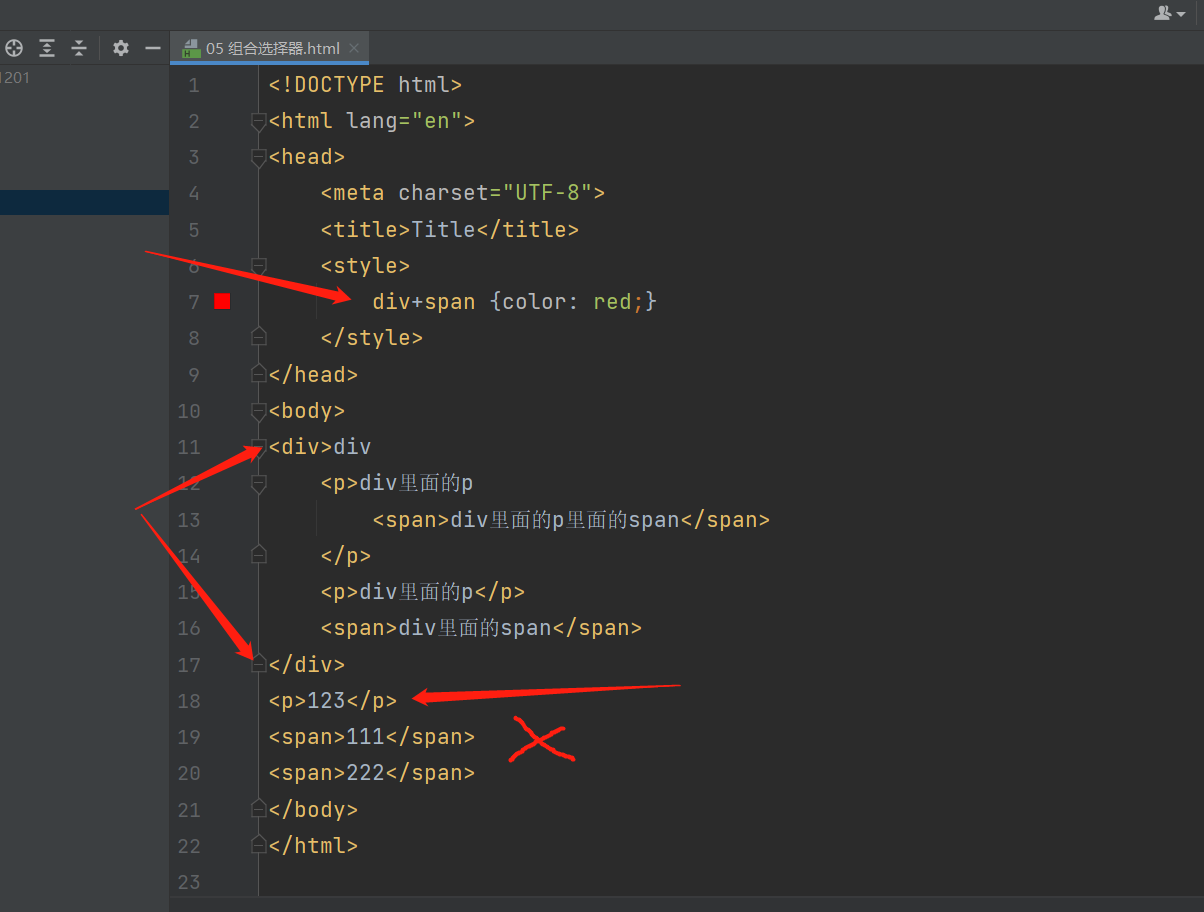Click line number 23 in the gutter
Viewport: 1204px width, 912px height.
click(x=189, y=882)
